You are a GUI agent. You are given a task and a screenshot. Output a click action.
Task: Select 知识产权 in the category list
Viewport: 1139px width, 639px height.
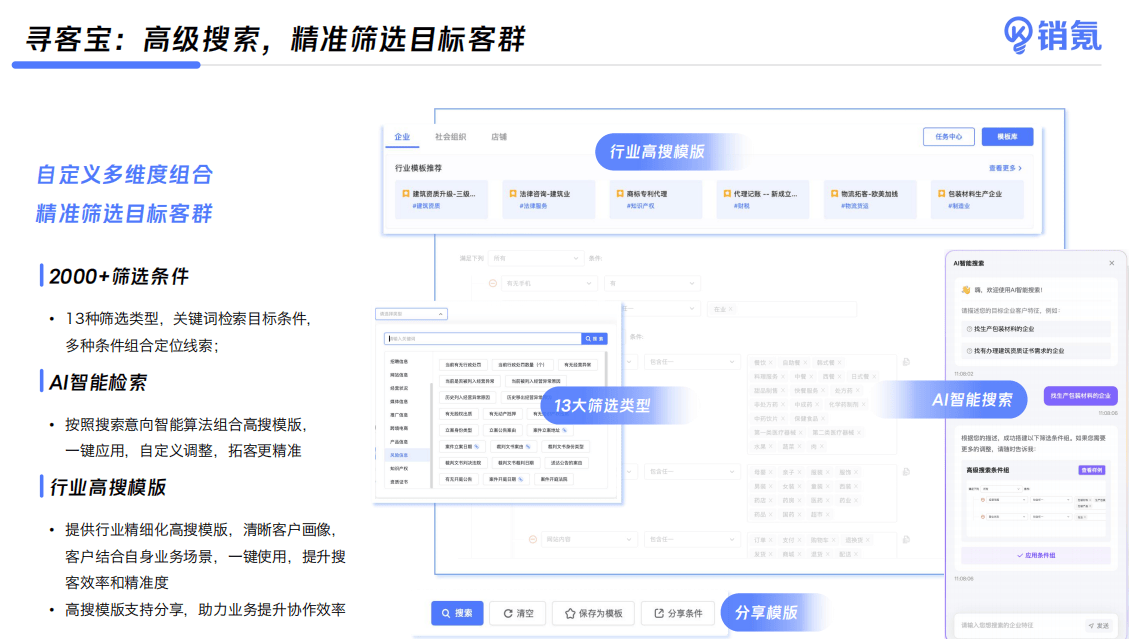click(398, 467)
